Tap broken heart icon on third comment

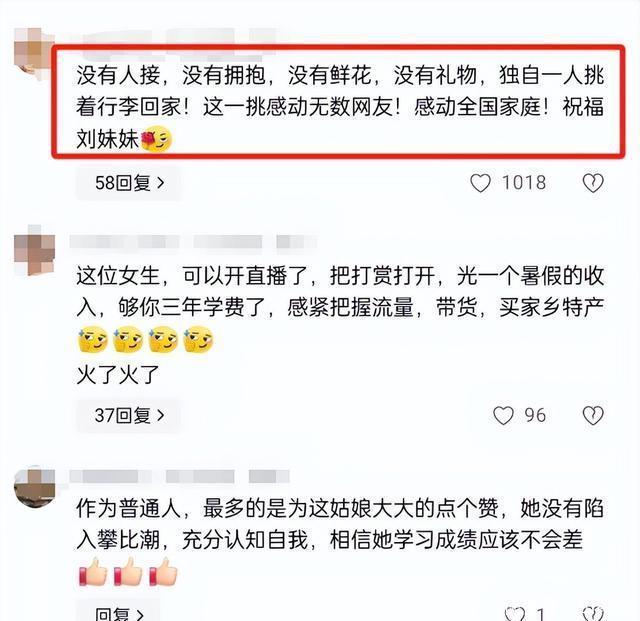pos(593,614)
